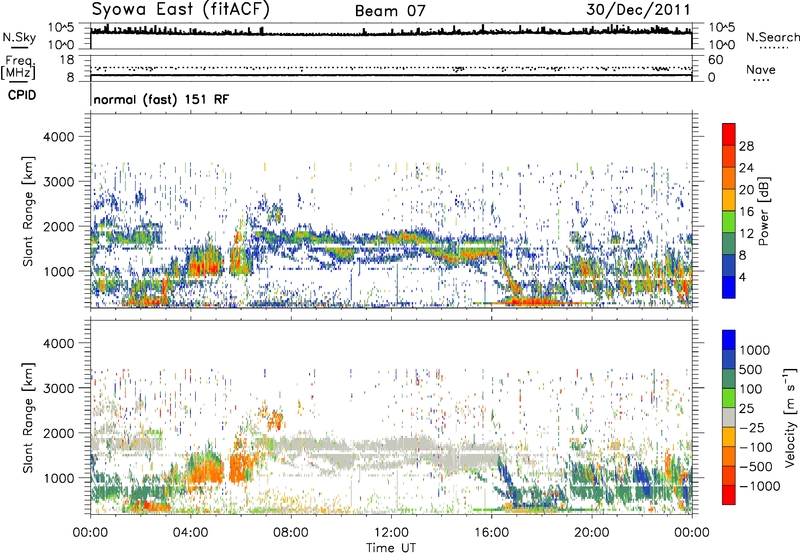Click the date '30/Dec/2011'

tap(638, 10)
